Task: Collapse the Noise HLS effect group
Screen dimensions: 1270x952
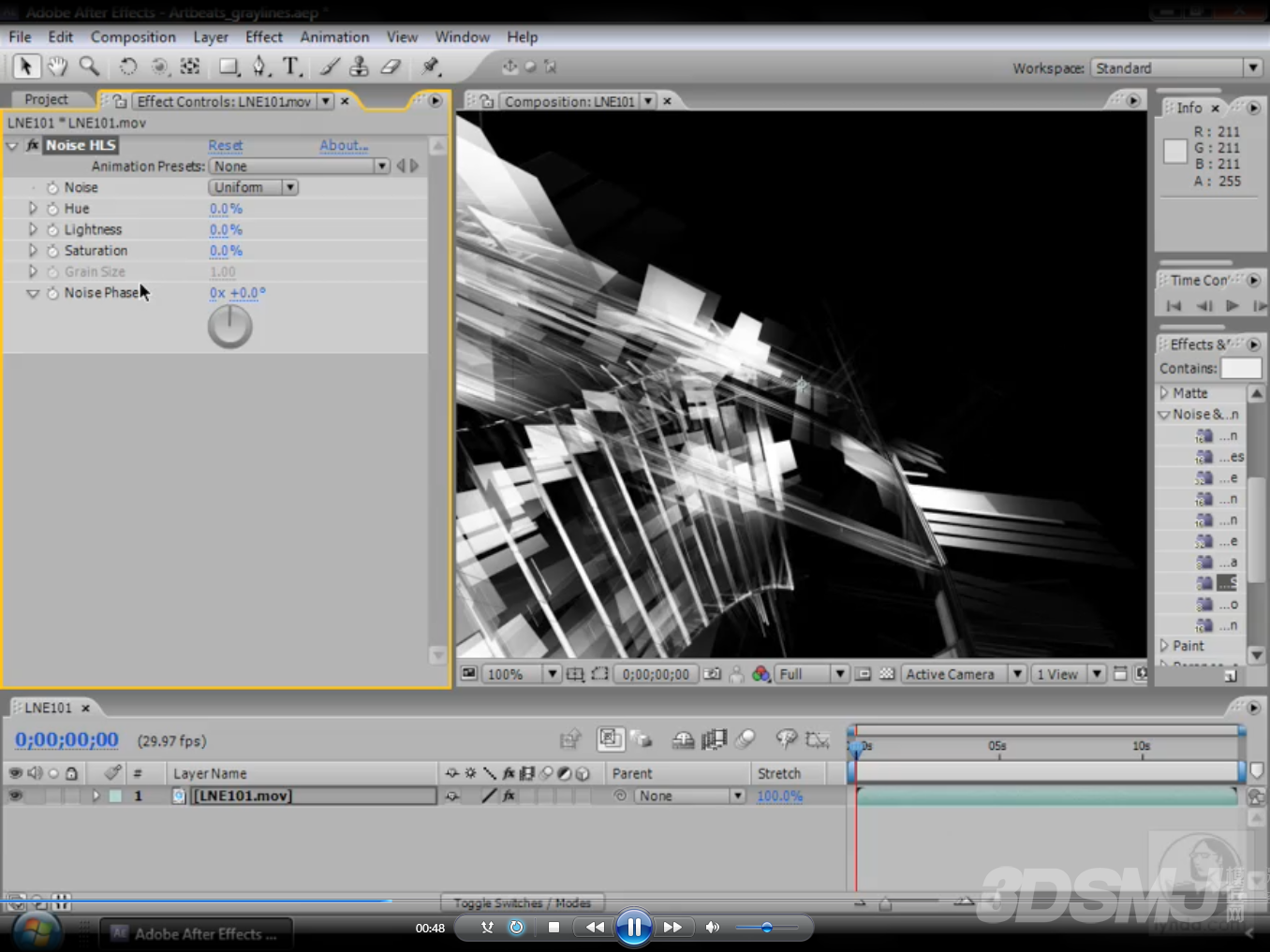Action: (x=12, y=146)
